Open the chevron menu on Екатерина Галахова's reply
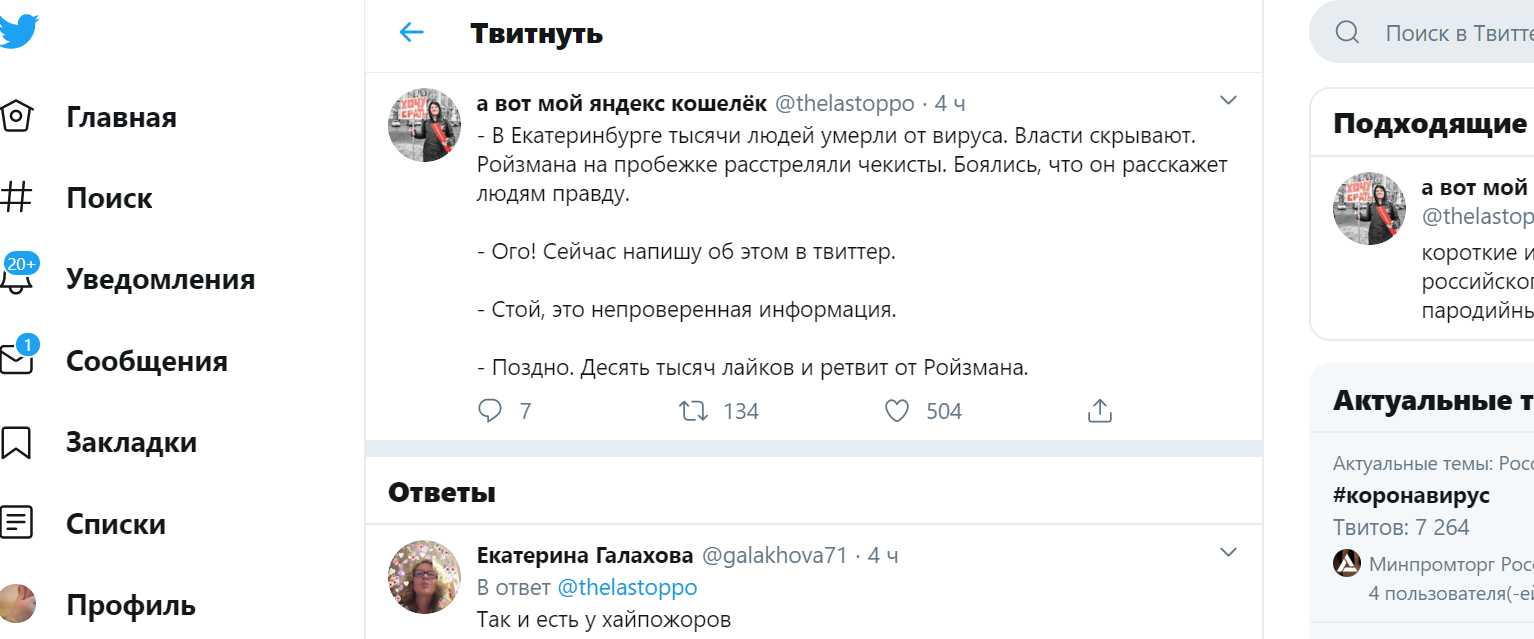This screenshot has height=639, width=1534. (1228, 553)
